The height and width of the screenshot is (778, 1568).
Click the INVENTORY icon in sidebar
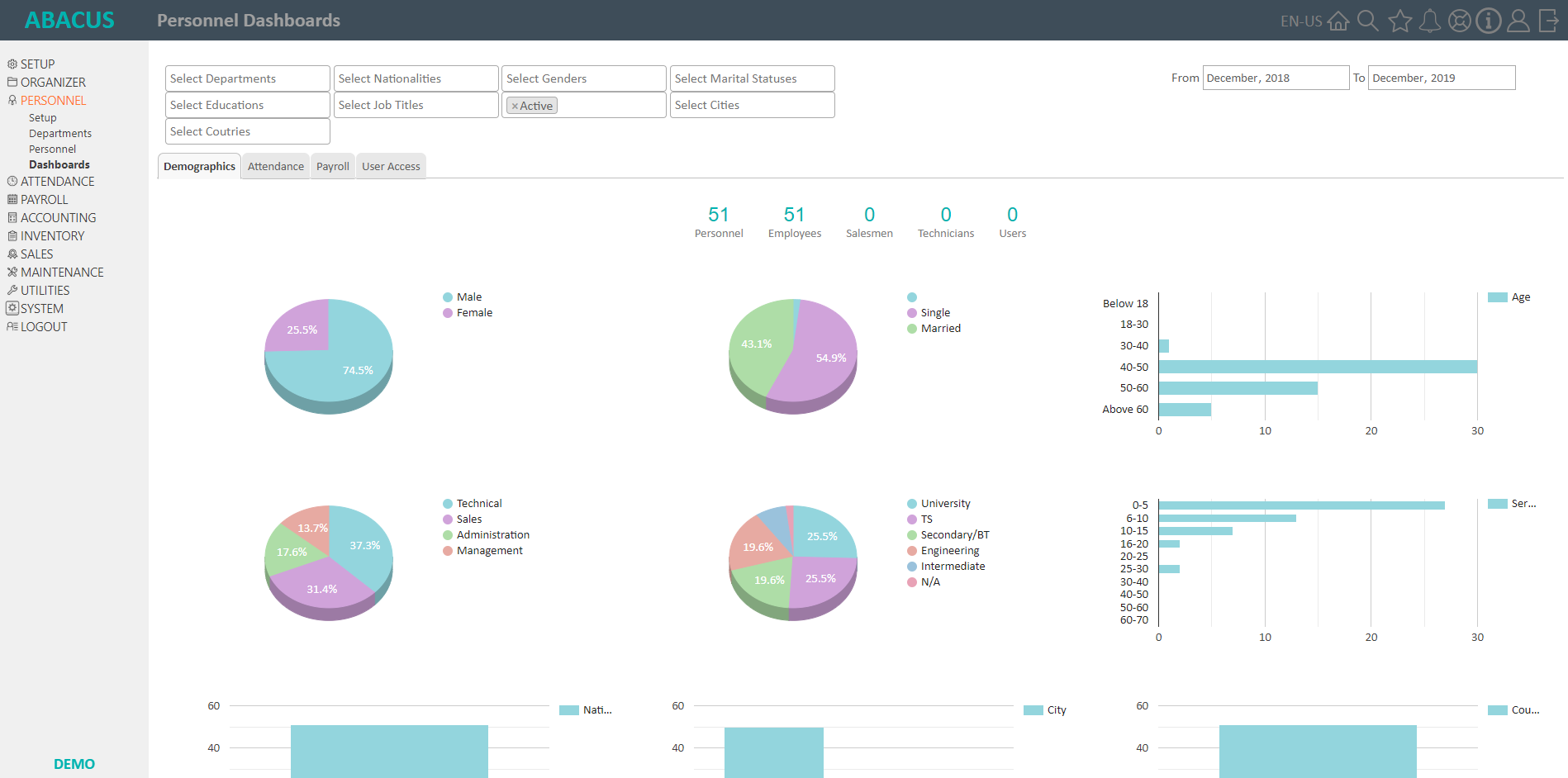(x=12, y=235)
